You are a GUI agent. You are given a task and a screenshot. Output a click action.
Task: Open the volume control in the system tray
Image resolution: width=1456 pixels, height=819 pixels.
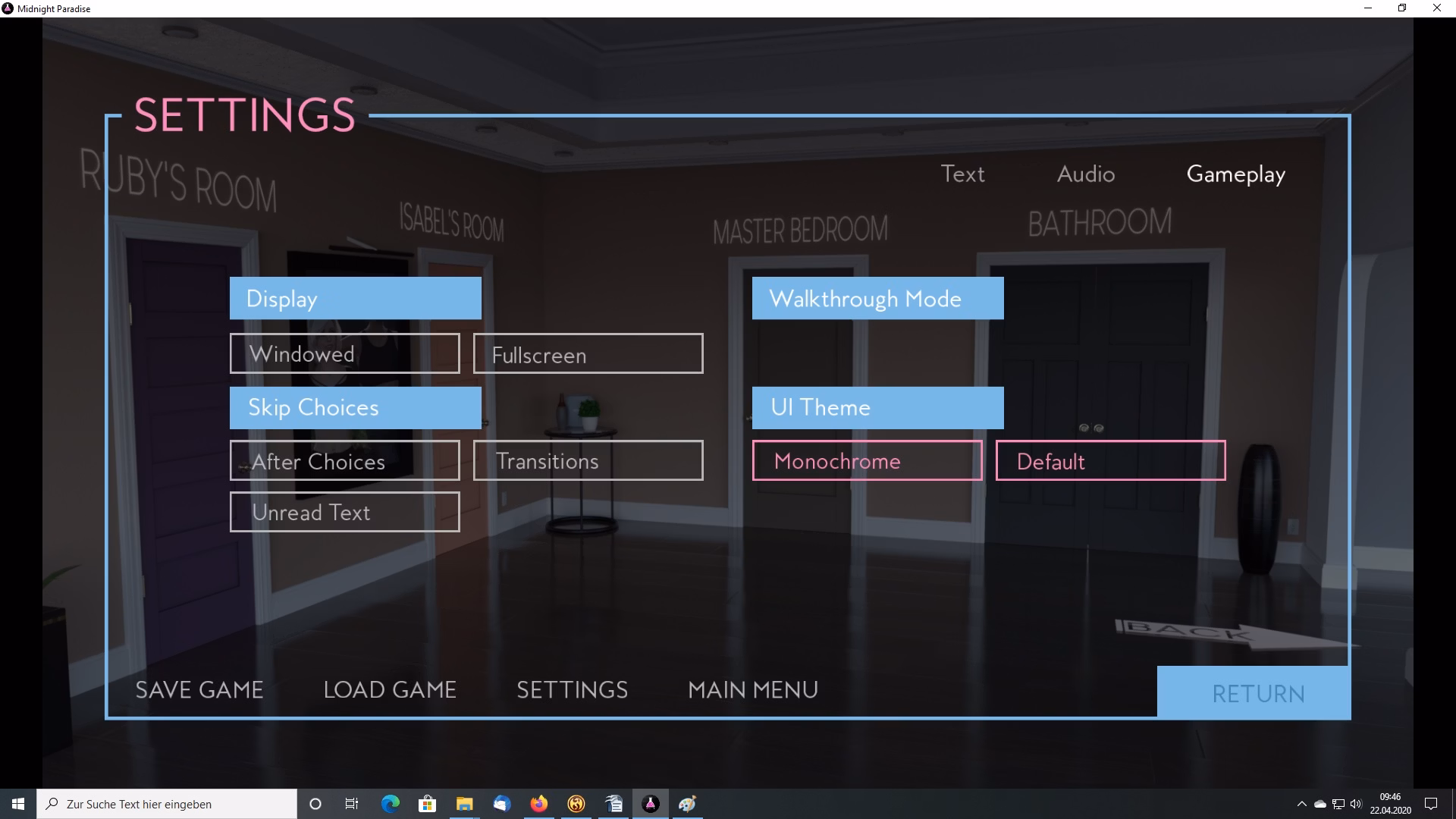[1356, 804]
